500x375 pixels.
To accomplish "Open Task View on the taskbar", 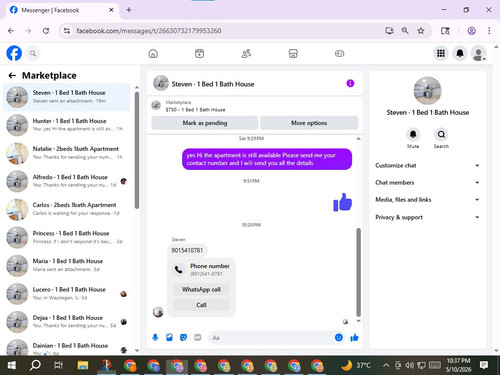I will point(58,365).
